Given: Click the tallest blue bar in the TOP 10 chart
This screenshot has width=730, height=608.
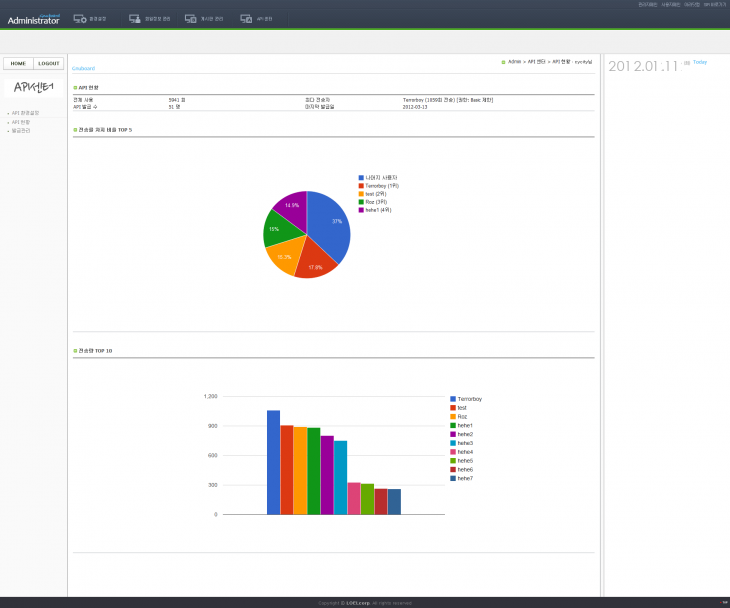Looking at the screenshot, I should (273, 462).
